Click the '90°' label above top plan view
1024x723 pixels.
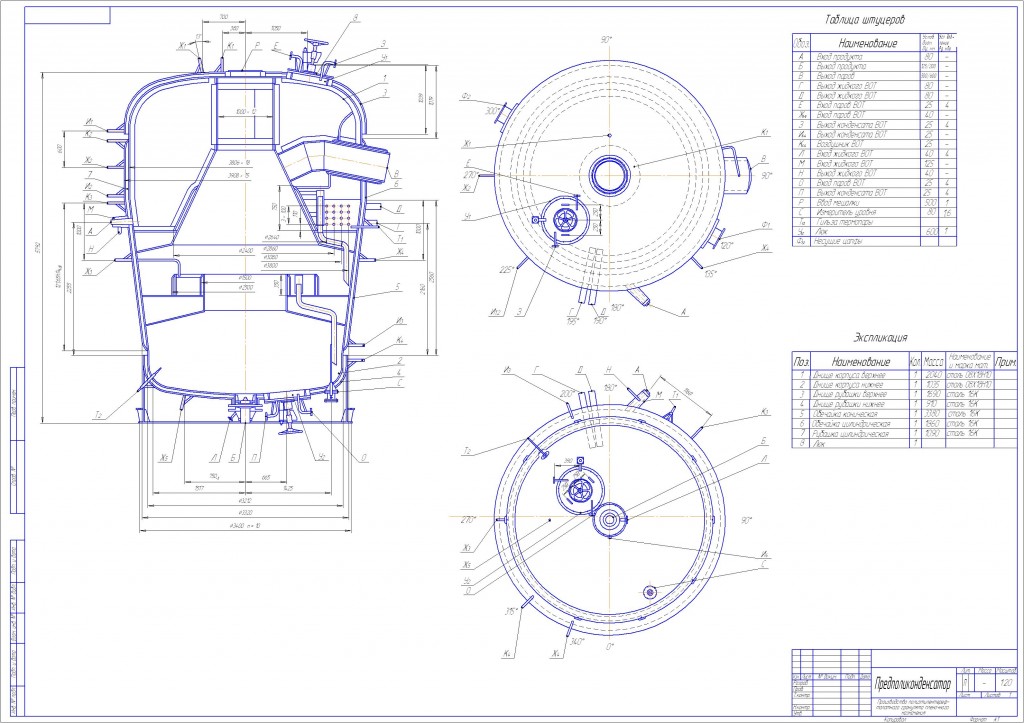[x=606, y=40]
